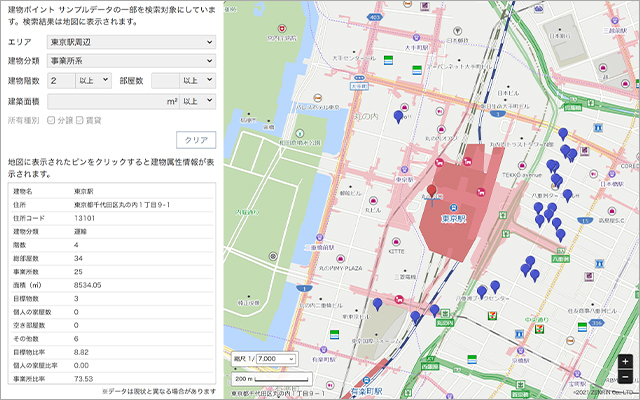Open the 以上 dropdown for 建築面積
This screenshot has height=400, width=640.
pos(198,101)
